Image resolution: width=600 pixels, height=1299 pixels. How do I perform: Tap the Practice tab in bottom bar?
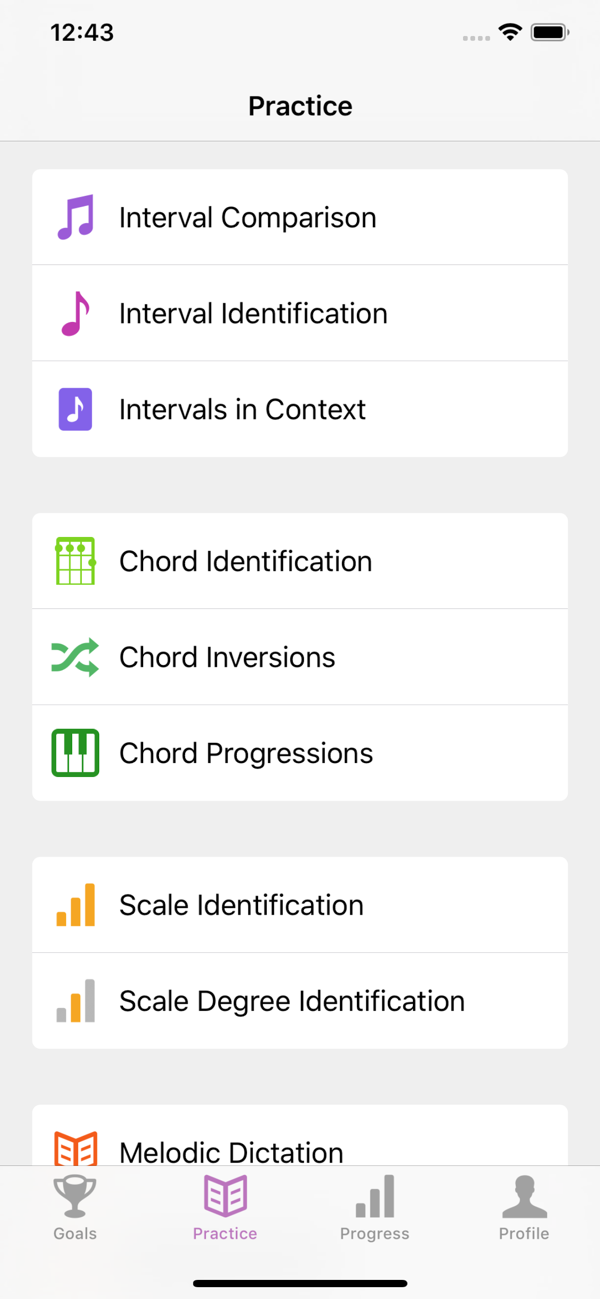pos(225,1207)
